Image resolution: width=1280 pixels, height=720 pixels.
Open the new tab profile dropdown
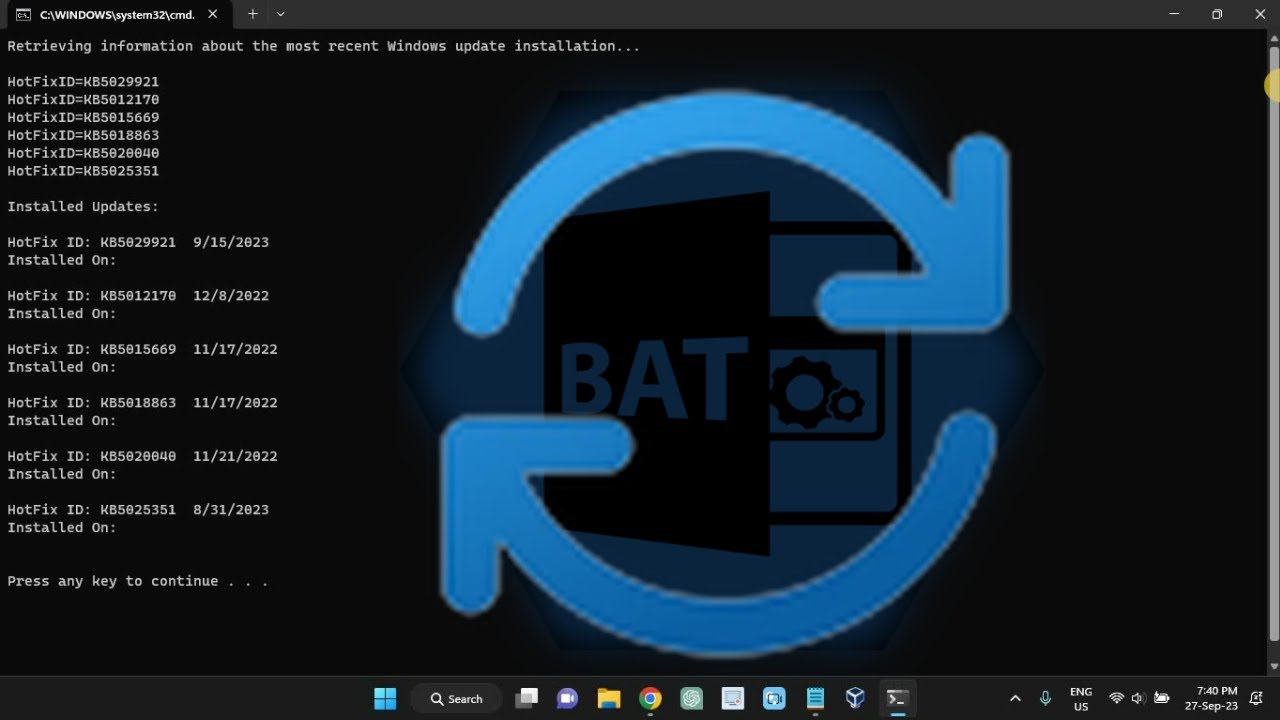click(x=281, y=14)
